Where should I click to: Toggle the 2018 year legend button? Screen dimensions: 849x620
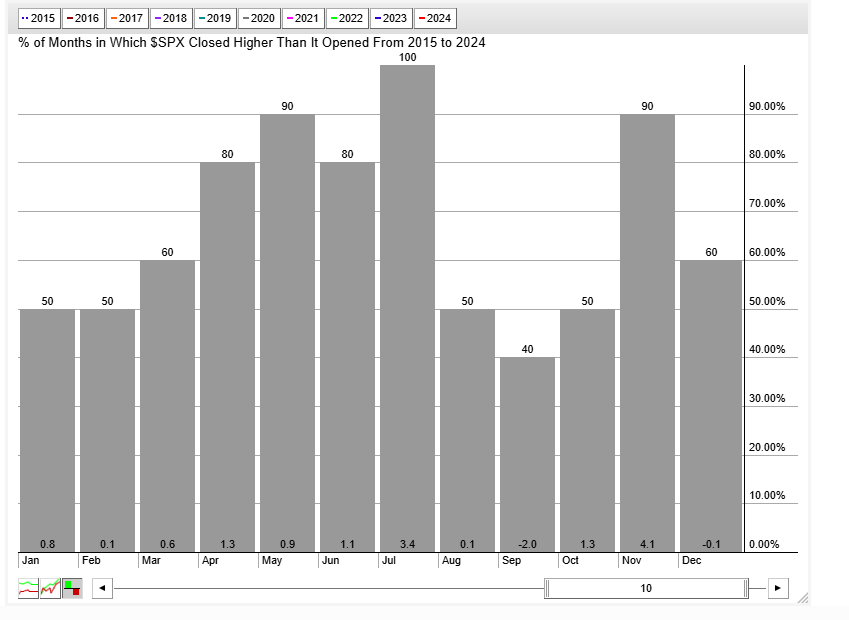pos(170,18)
